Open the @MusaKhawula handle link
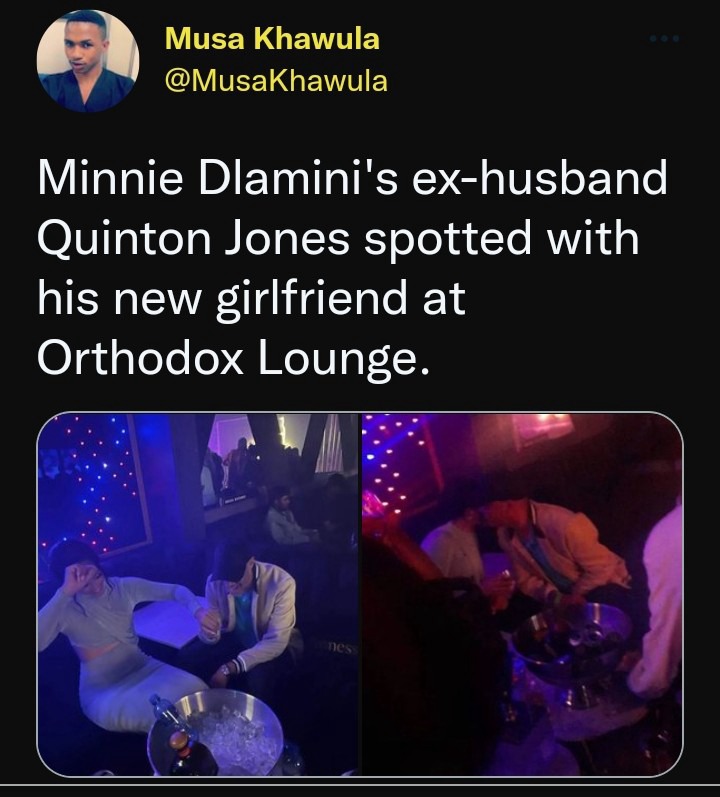Viewport: 720px width, 797px height. [x=276, y=81]
